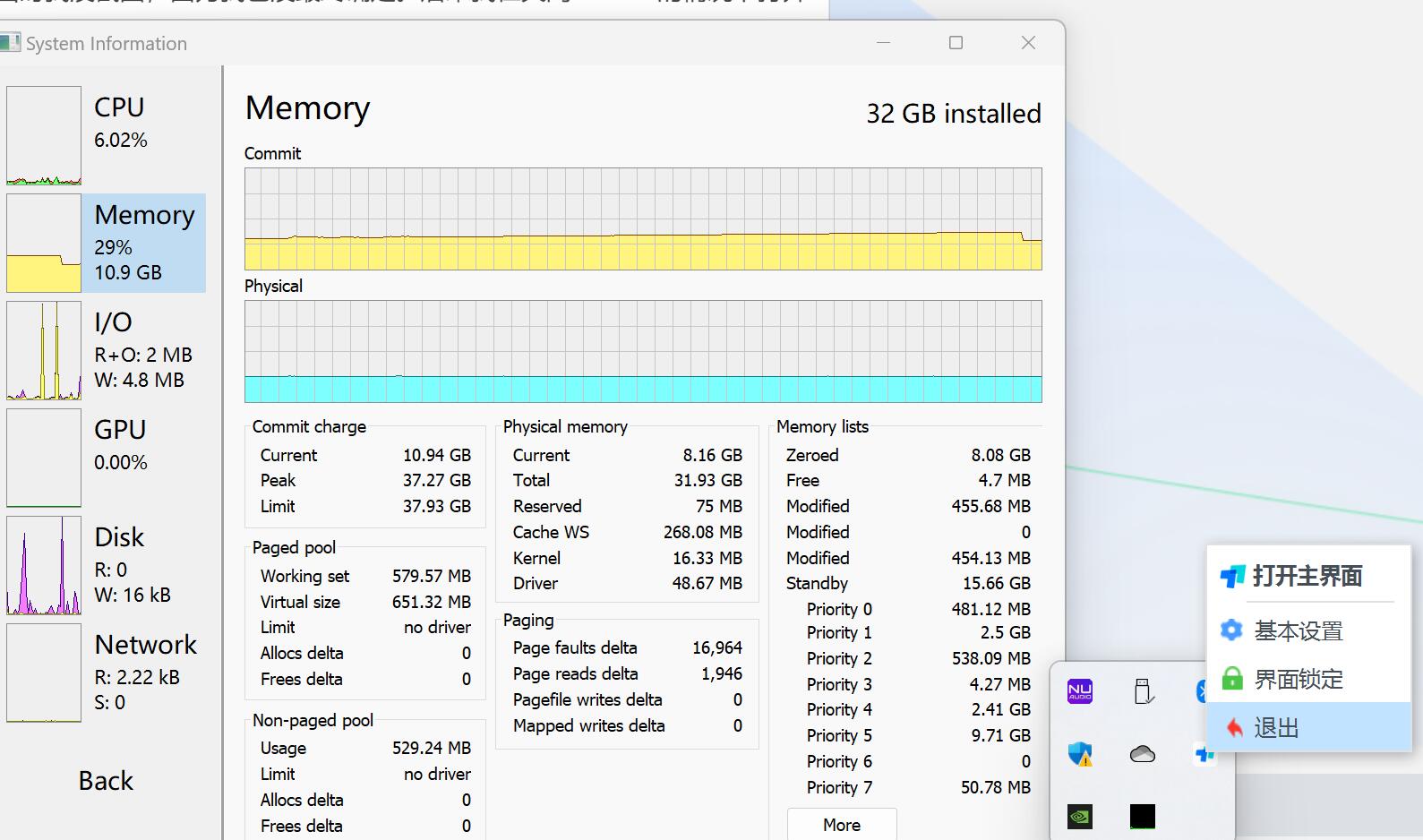This screenshot has width=1423, height=840.
Task: Click the Mapped writes delta row
Action: (x=627, y=726)
